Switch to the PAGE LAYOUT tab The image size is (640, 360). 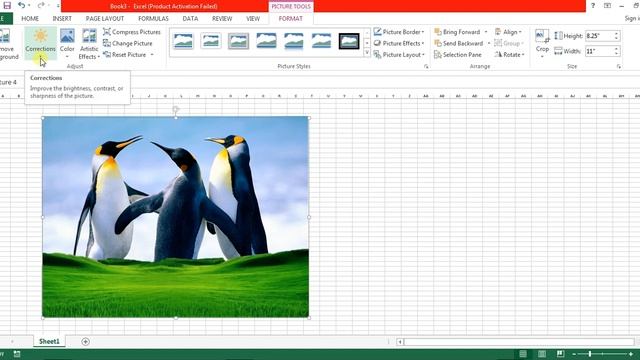tap(105, 19)
